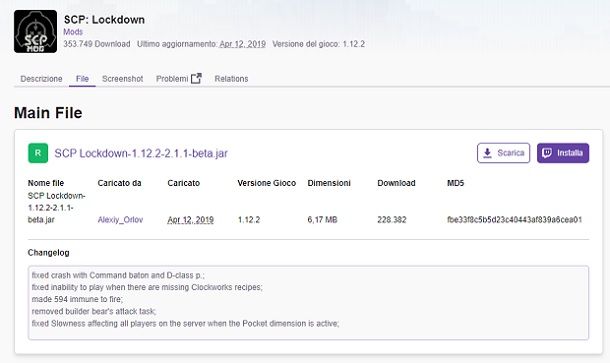
Task: Click changelog line about builder bear's attack
Action: tap(94, 311)
